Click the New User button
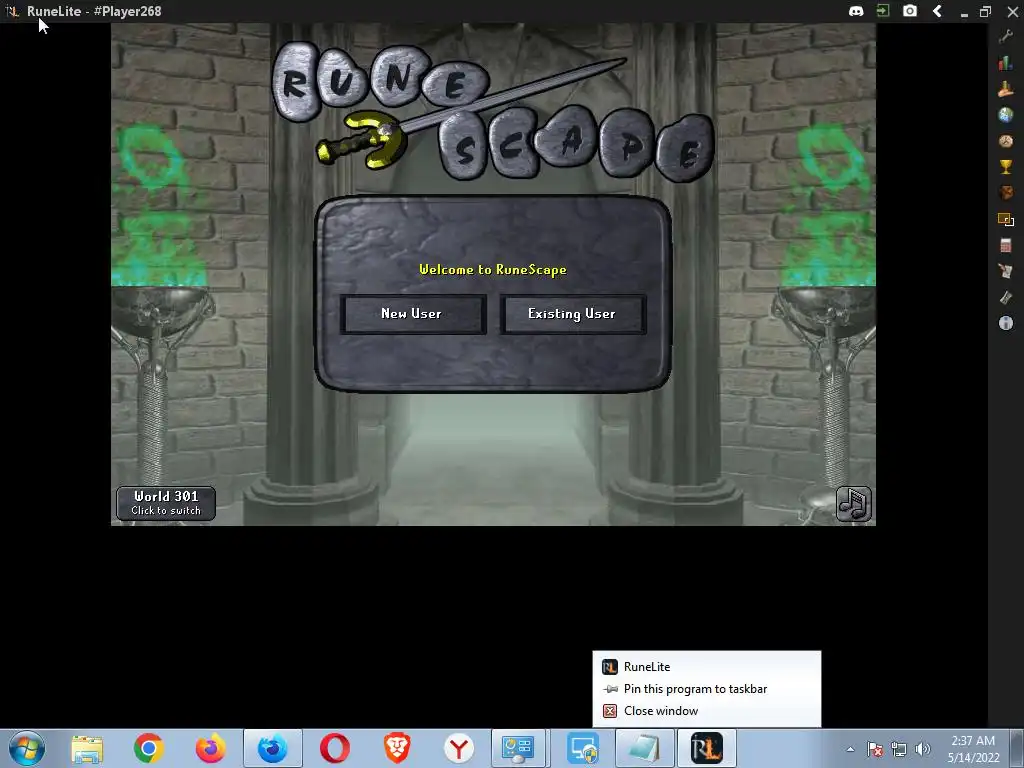Image resolution: width=1024 pixels, height=768 pixels. 413,314
